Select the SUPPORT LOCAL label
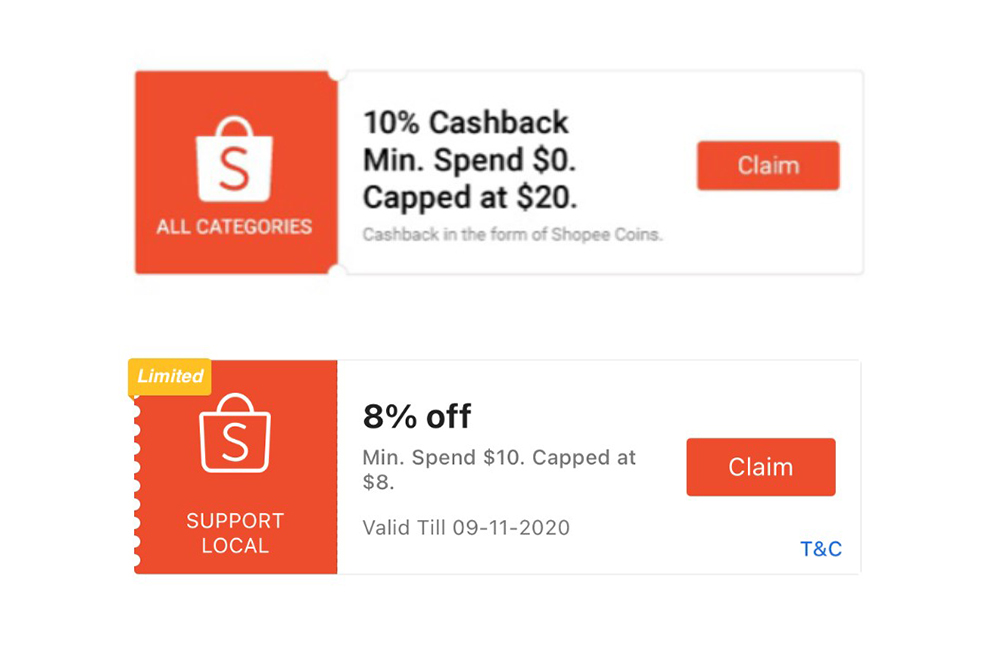The image size is (1000, 657). coord(235,533)
